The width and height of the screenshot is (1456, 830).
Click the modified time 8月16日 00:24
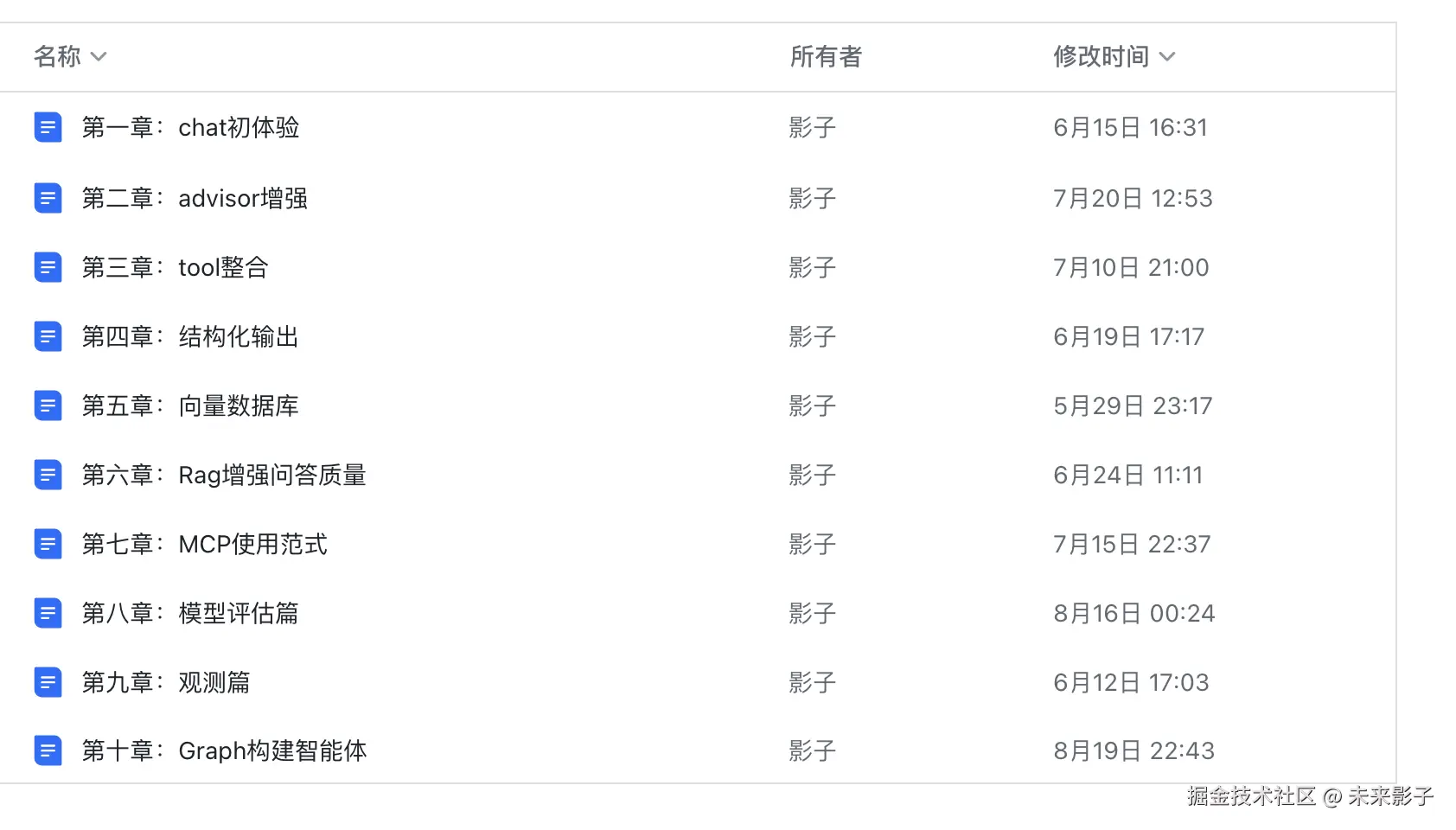point(1134,613)
